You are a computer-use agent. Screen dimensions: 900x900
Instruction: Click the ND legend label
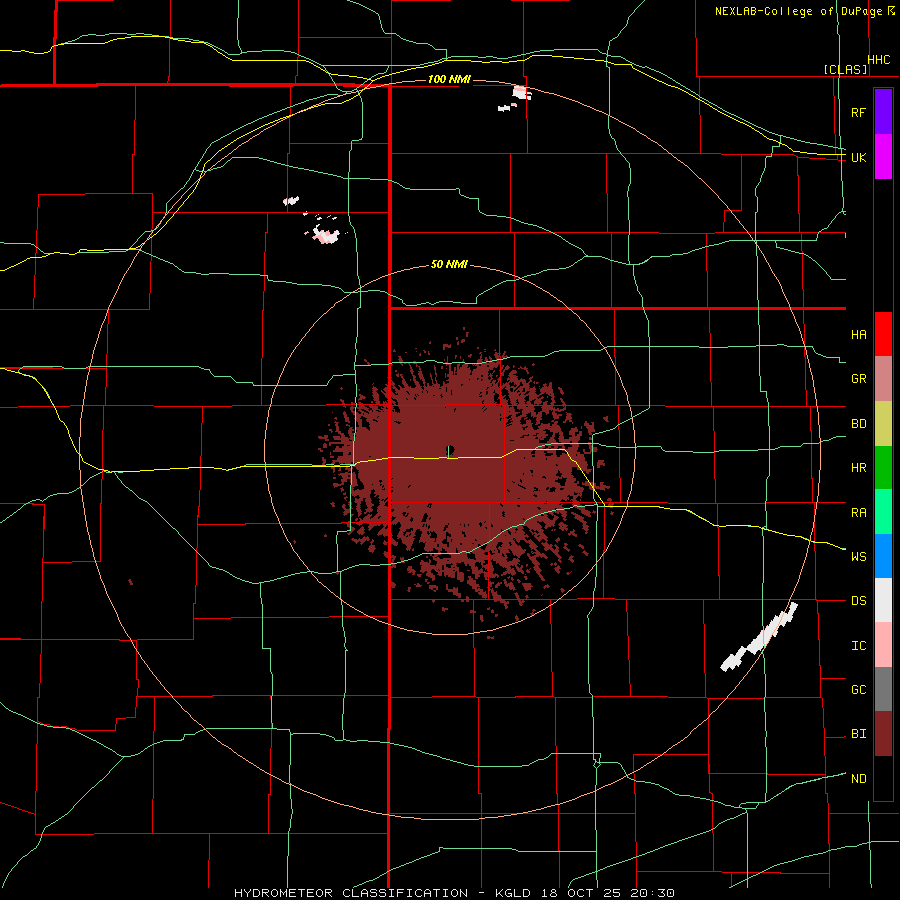pos(859,779)
